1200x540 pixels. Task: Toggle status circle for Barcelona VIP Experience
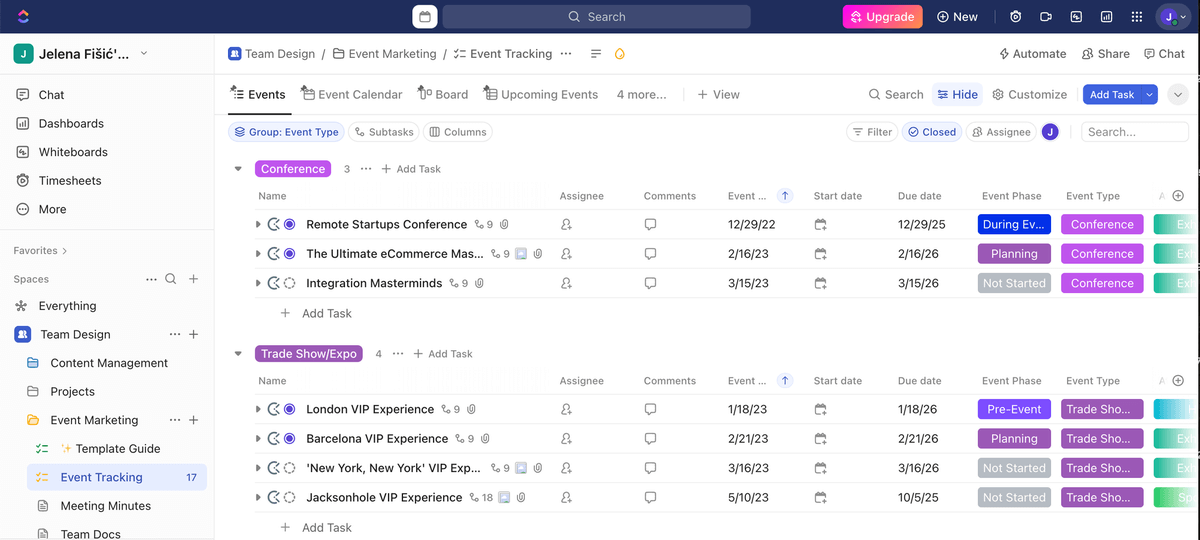(x=290, y=439)
